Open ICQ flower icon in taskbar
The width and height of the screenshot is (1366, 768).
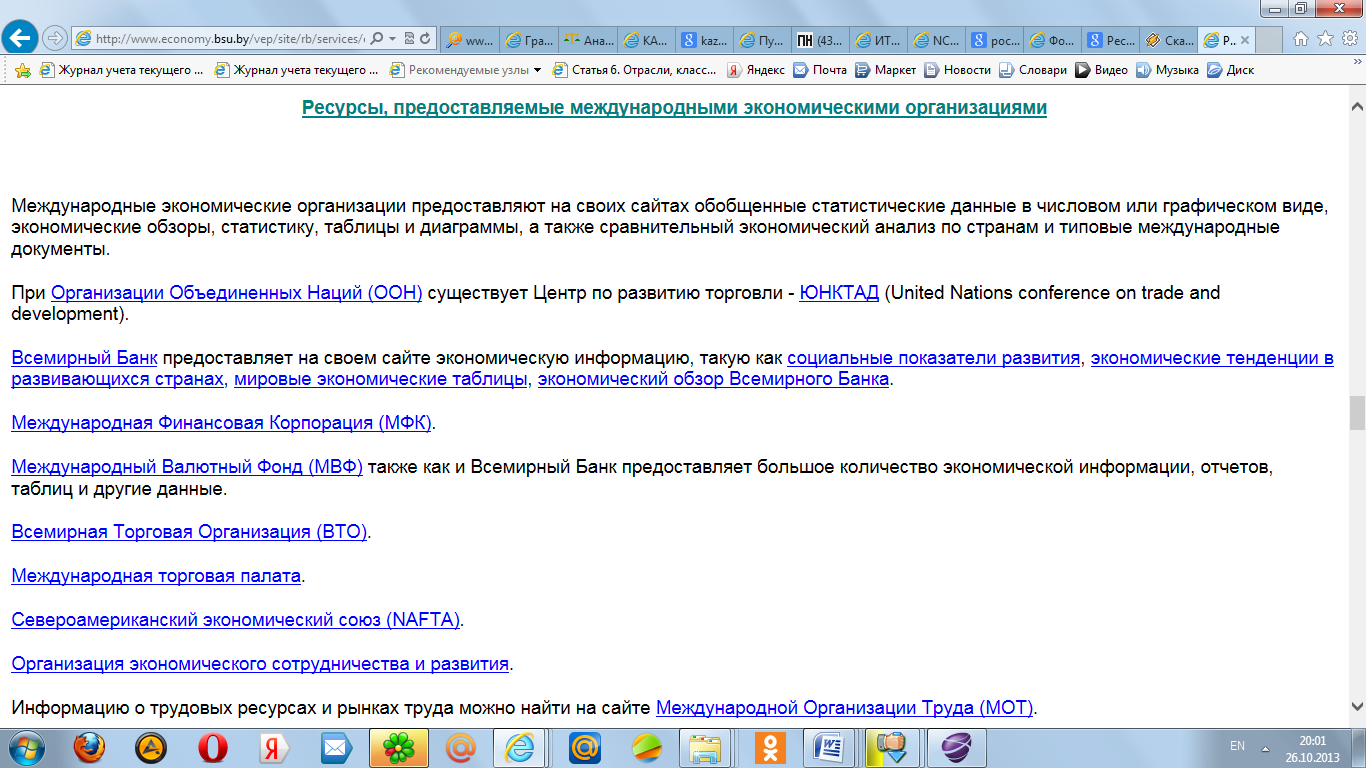(x=398, y=747)
